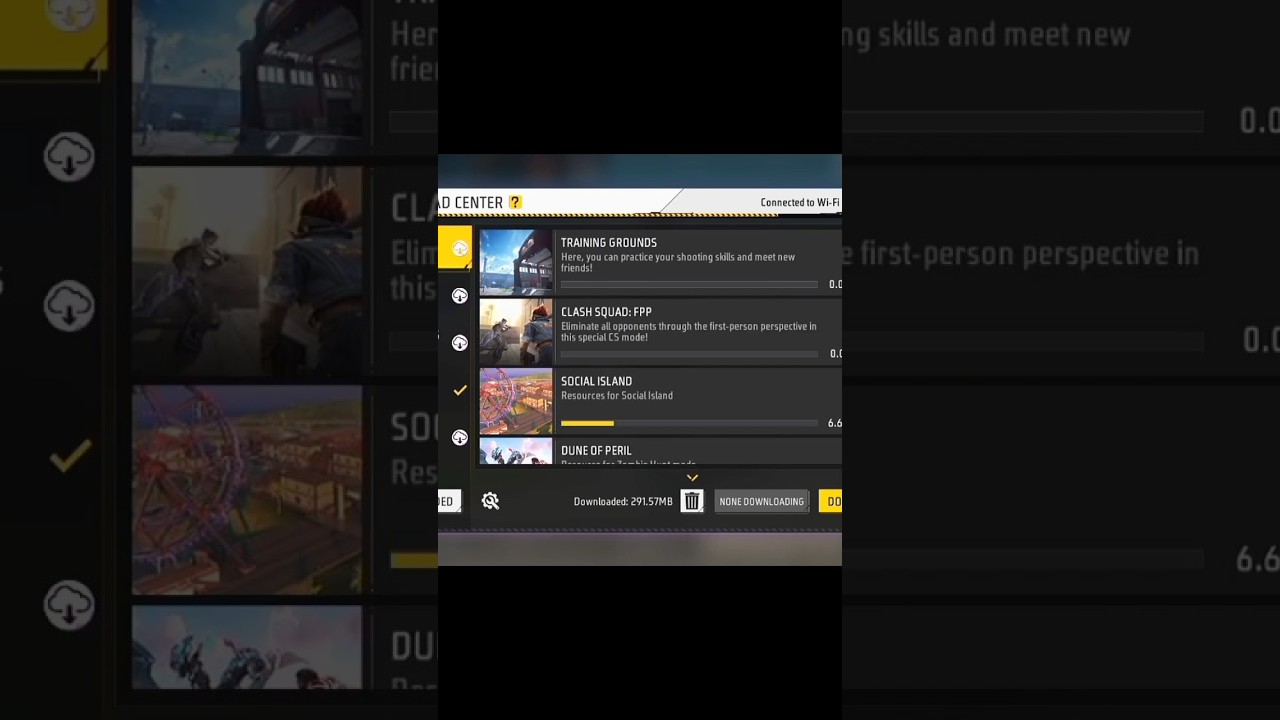This screenshot has height=720, width=1280.
Task: Click the Social Island yellow progress bar
Action: point(689,423)
